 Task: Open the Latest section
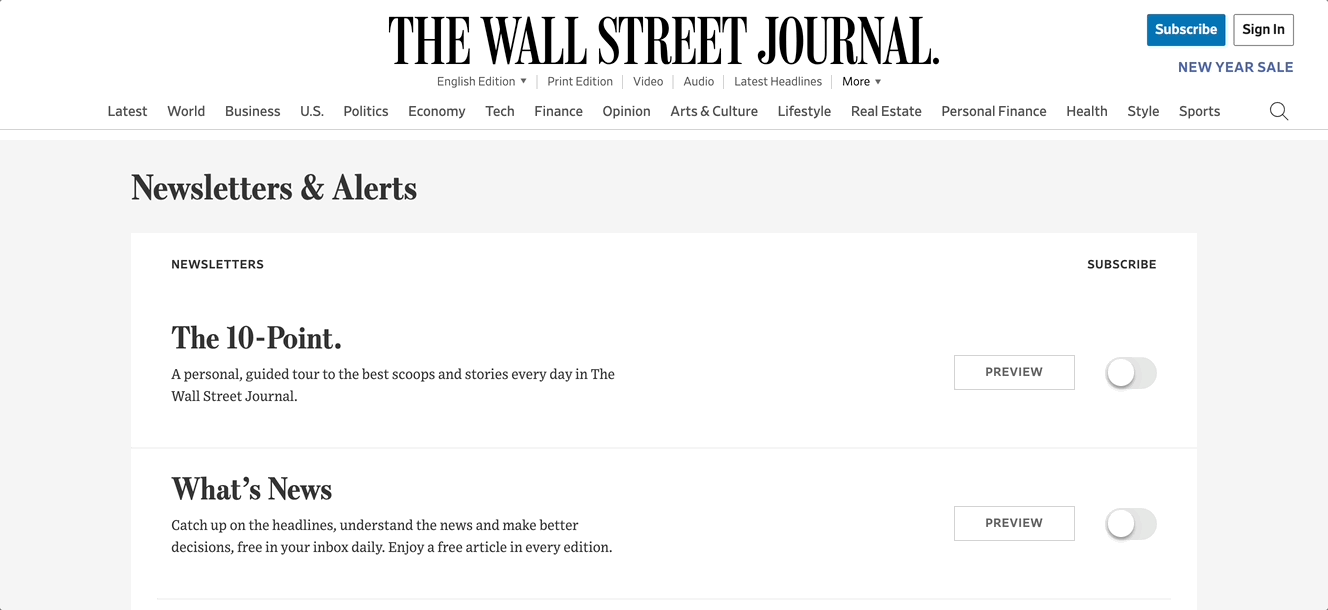pyautogui.click(x=127, y=111)
